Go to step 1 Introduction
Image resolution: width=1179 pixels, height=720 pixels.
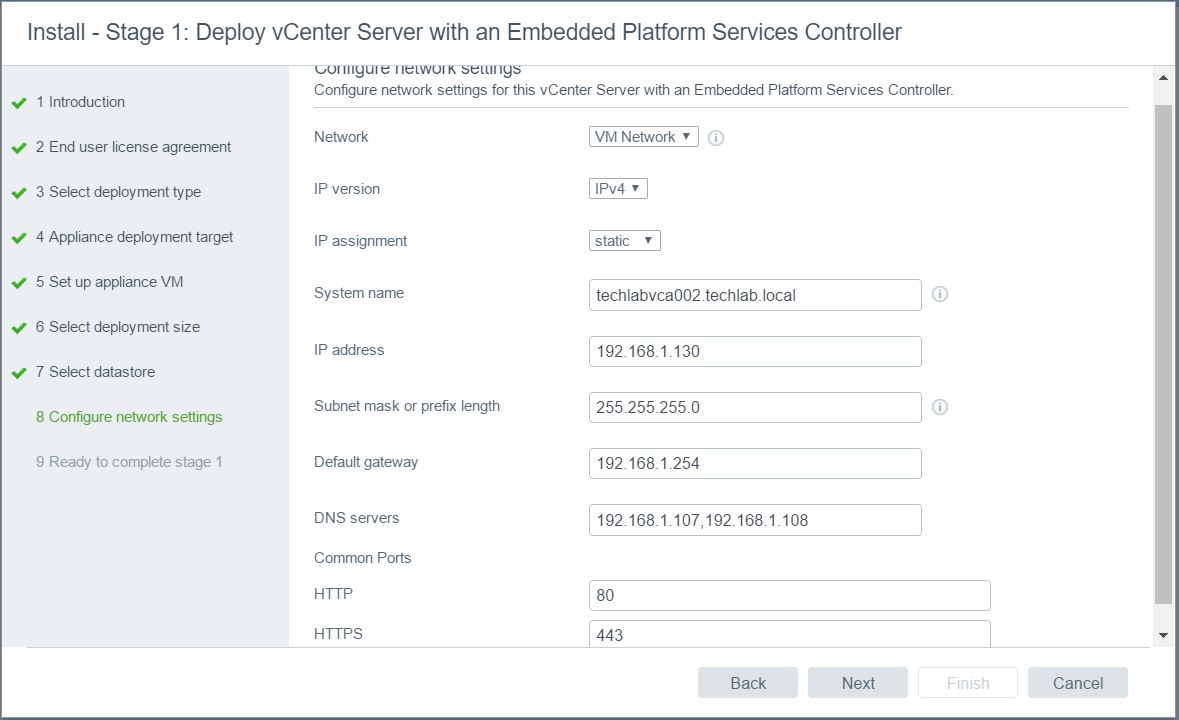(80, 101)
